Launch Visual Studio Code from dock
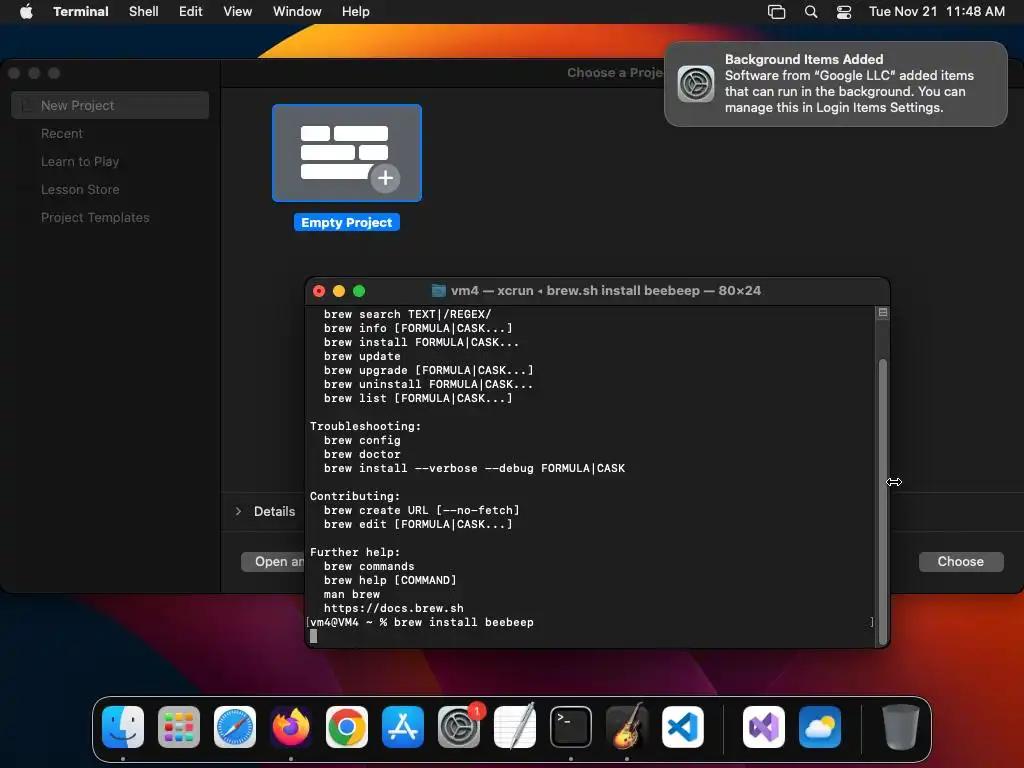Image resolution: width=1024 pixels, height=768 pixels. [683, 726]
